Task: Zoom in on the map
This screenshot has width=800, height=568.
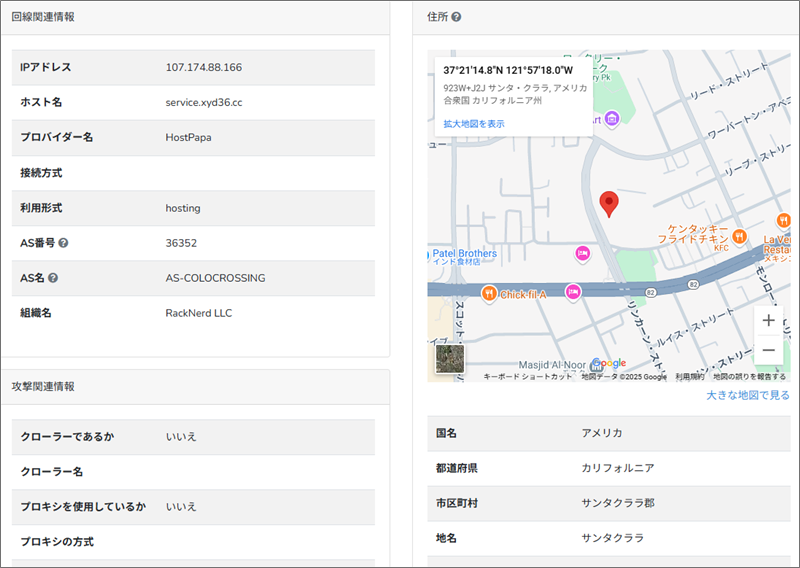Action: (768, 320)
